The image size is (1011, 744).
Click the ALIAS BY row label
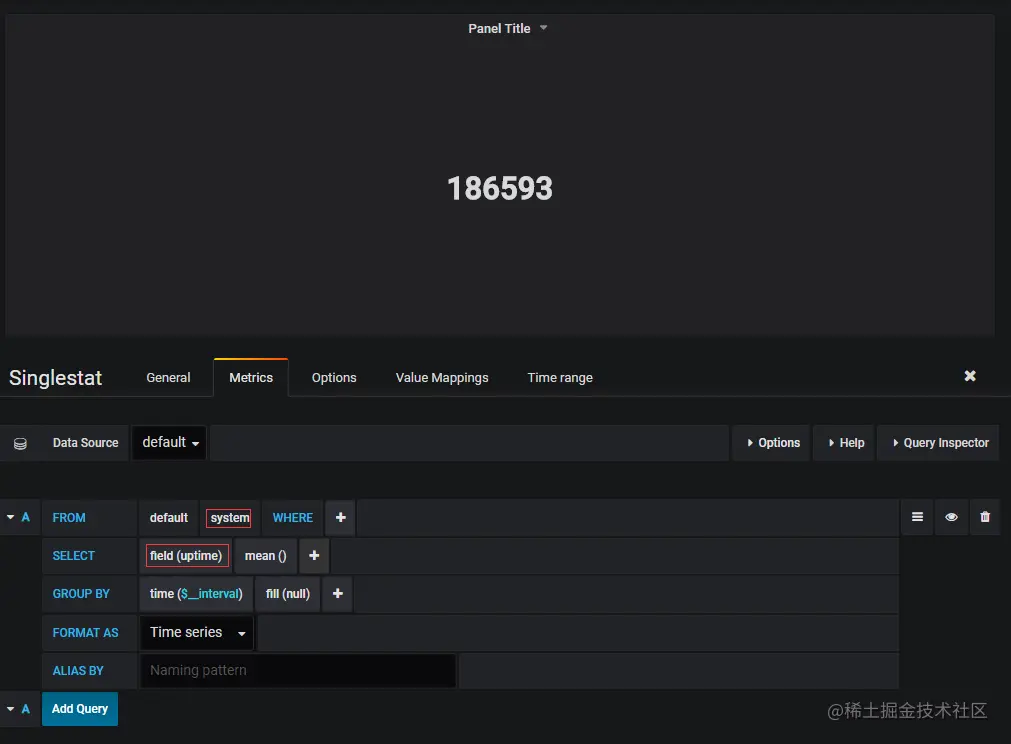(78, 671)
